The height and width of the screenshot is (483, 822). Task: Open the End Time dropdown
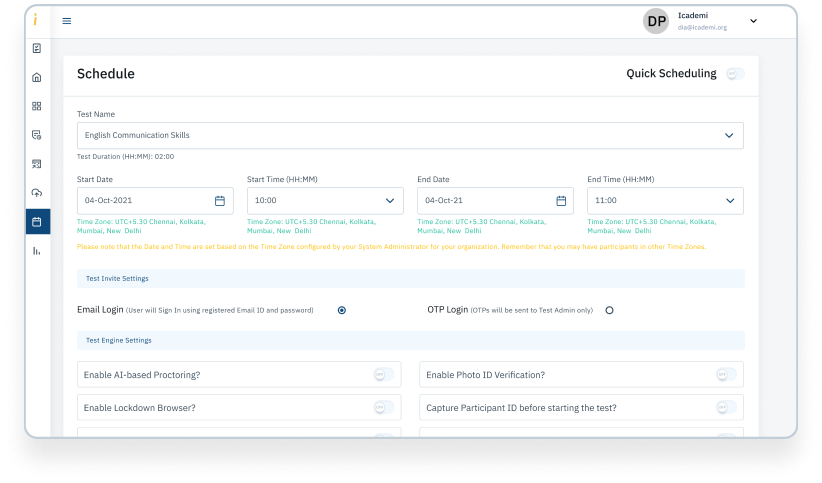pos(729,201)
